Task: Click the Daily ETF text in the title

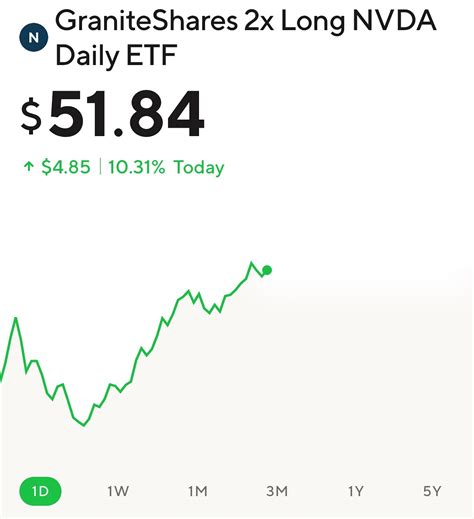Action: pos(116,55)
